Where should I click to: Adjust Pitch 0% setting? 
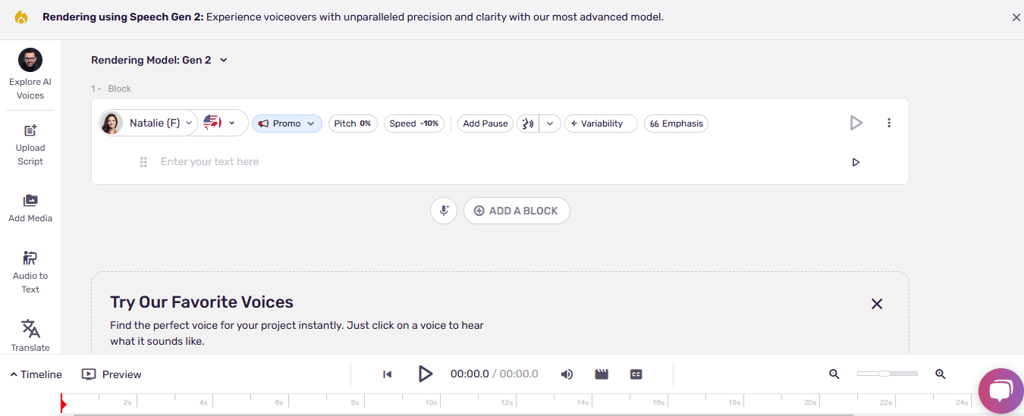click(353, 123)
